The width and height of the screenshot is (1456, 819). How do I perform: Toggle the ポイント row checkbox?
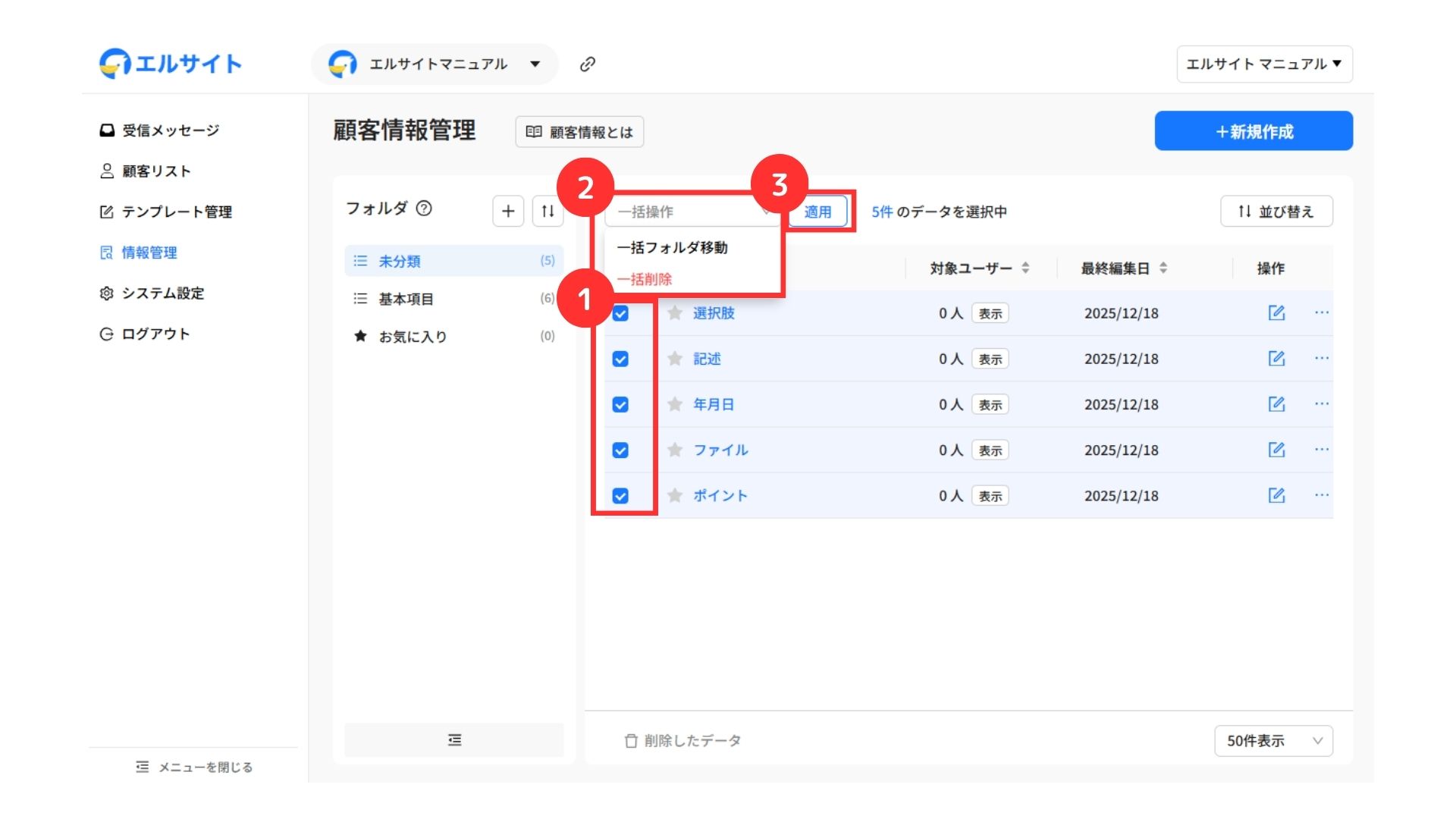(x=620, y=495)
